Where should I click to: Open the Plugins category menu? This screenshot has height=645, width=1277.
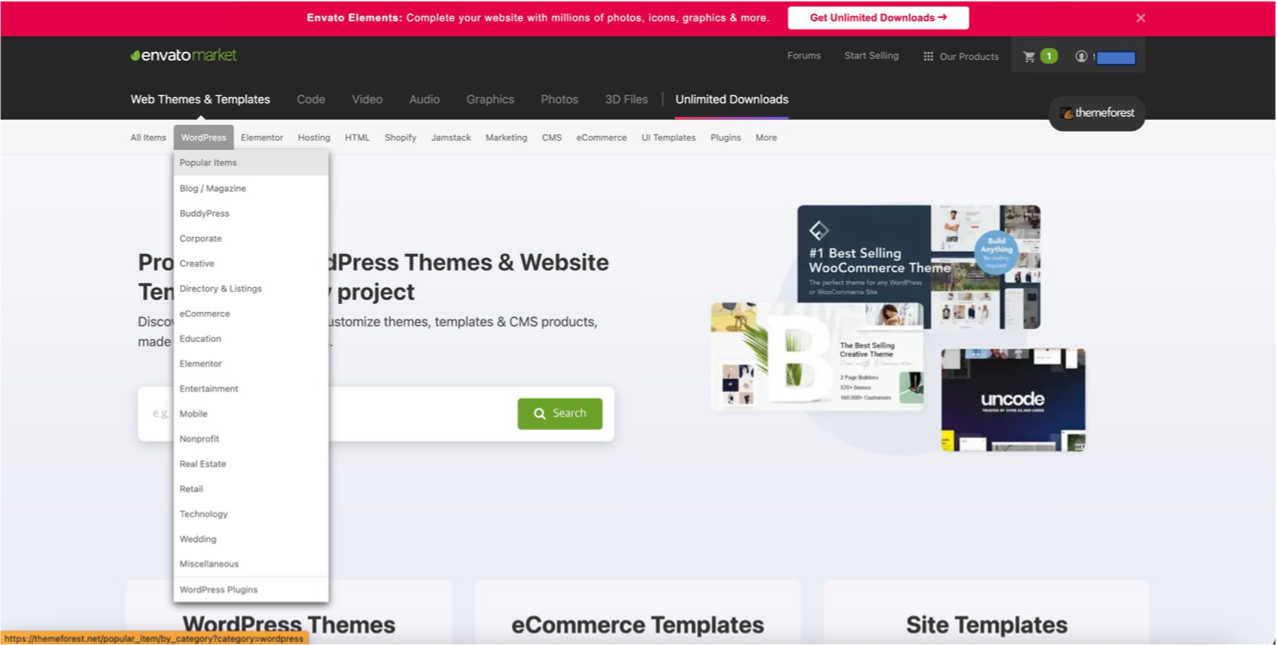click(726, 137)
